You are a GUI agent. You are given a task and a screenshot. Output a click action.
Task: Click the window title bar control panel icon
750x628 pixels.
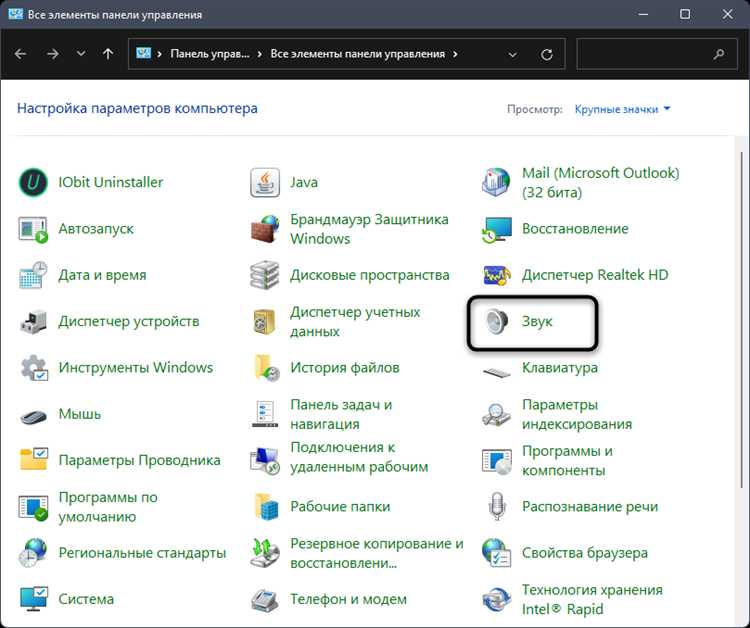click(15, 14)
